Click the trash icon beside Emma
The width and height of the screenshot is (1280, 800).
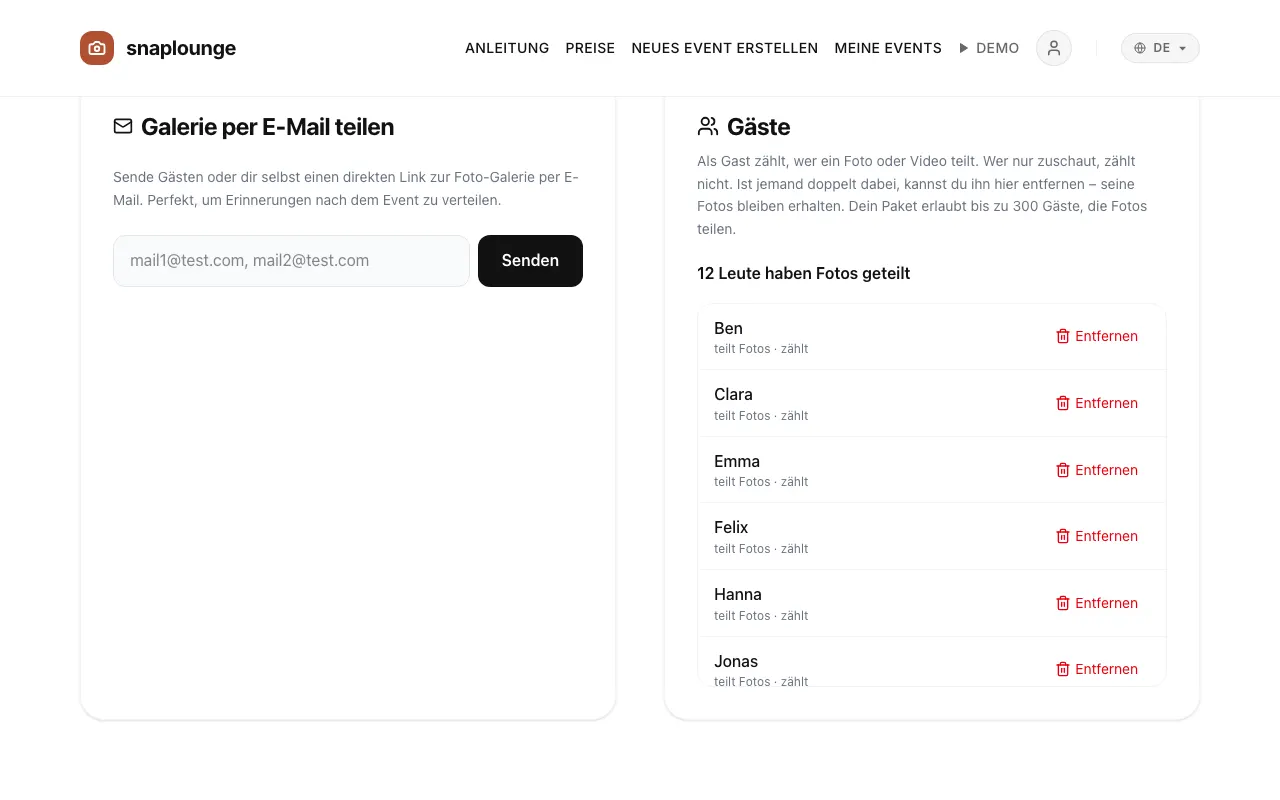pos(1063,470)
